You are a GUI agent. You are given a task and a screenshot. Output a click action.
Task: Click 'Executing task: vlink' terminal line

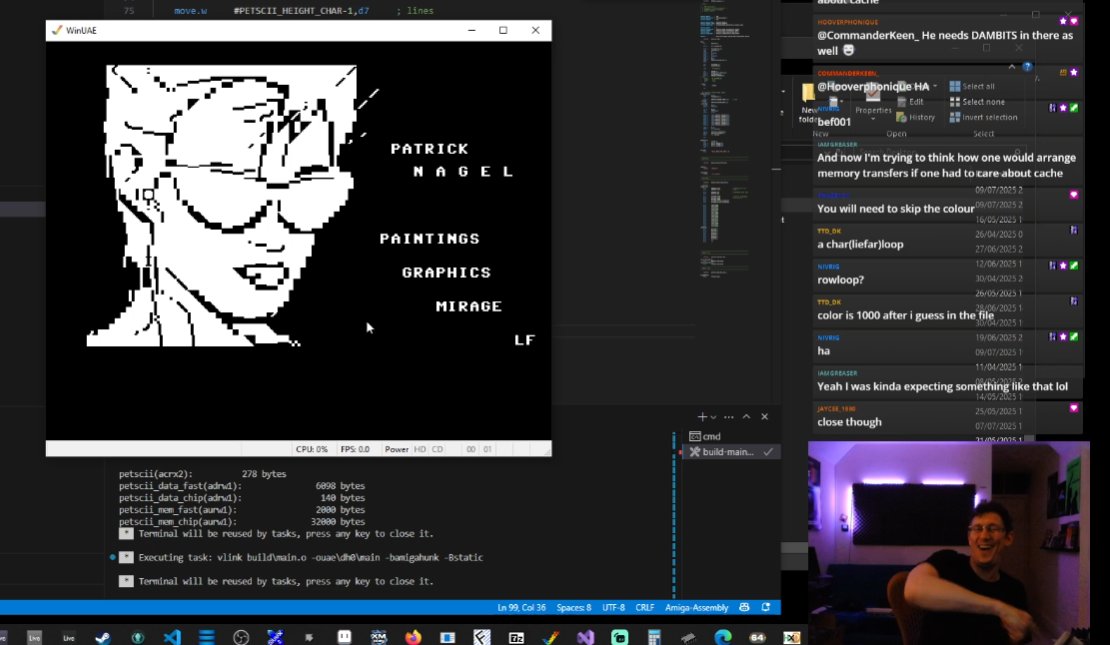(311, 558)
